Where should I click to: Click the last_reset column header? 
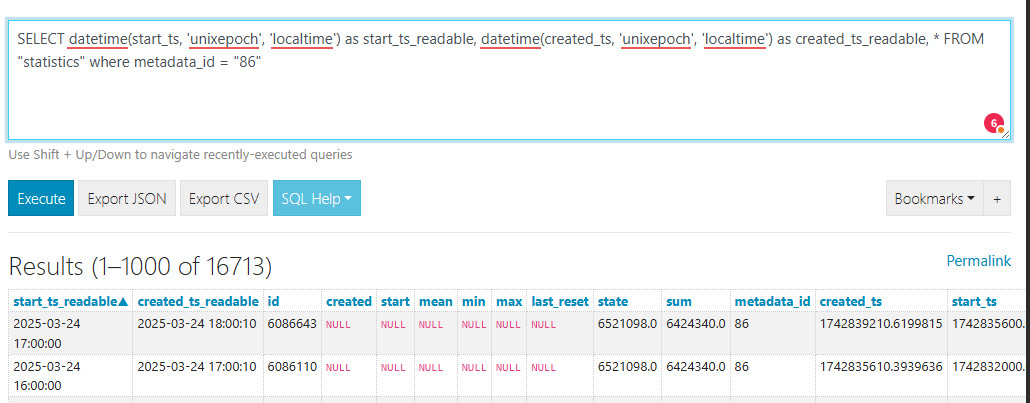point(559,301)
